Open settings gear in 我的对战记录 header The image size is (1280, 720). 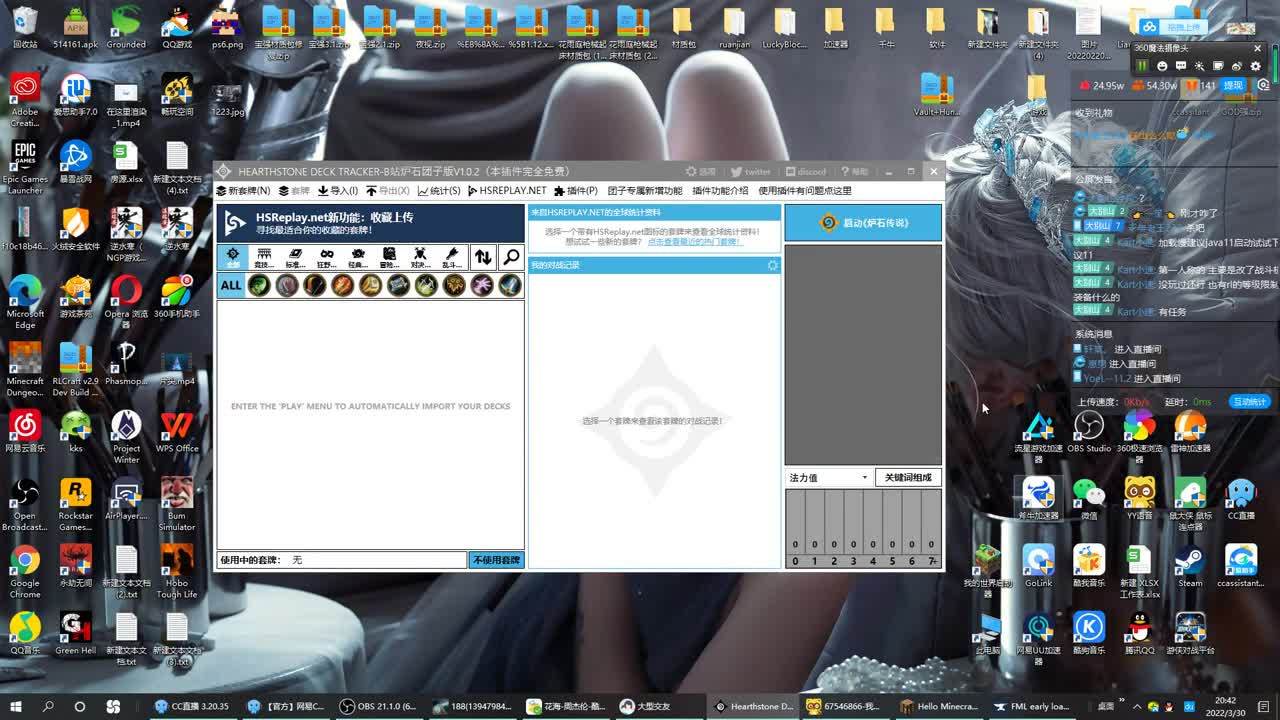tap(772, 265)
